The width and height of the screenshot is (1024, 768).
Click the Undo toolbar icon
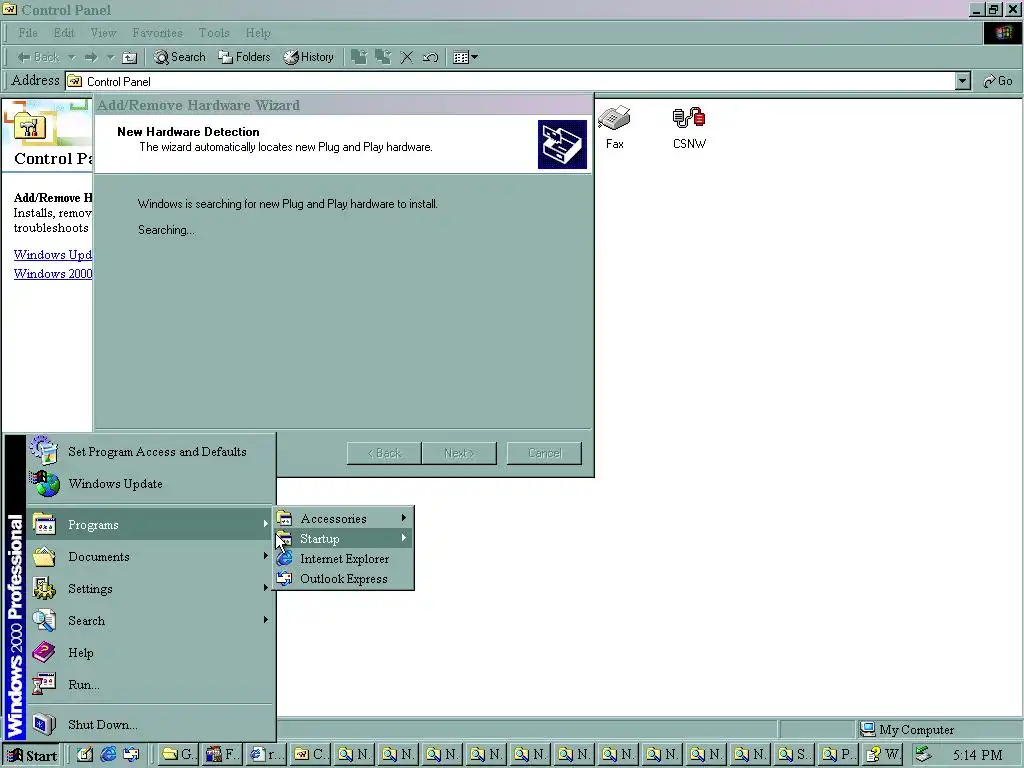[x=430, y=57]
